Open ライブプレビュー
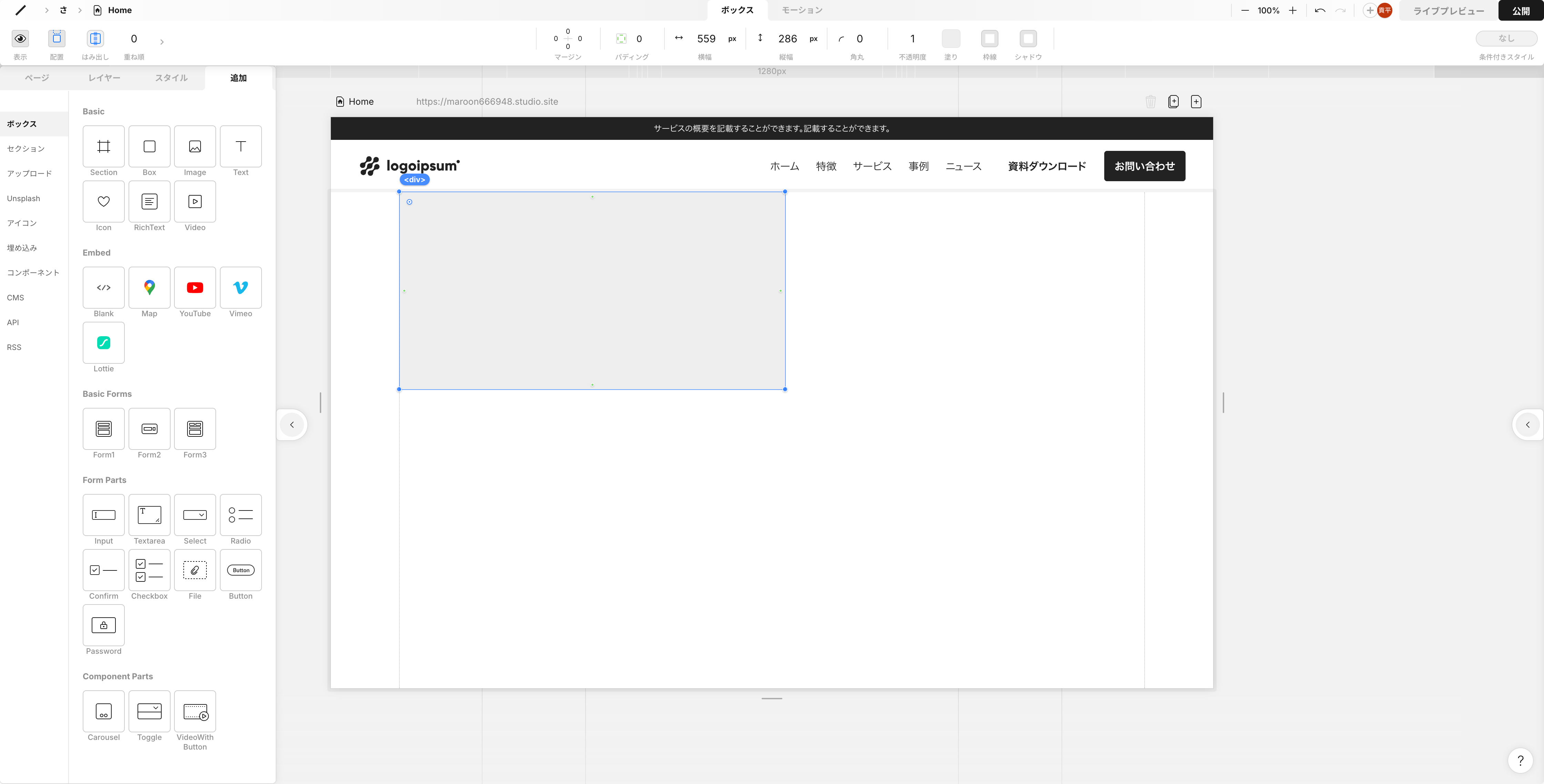This screenshot has width=1544, height=784. pyautogui.click(x=1448, y=11)
